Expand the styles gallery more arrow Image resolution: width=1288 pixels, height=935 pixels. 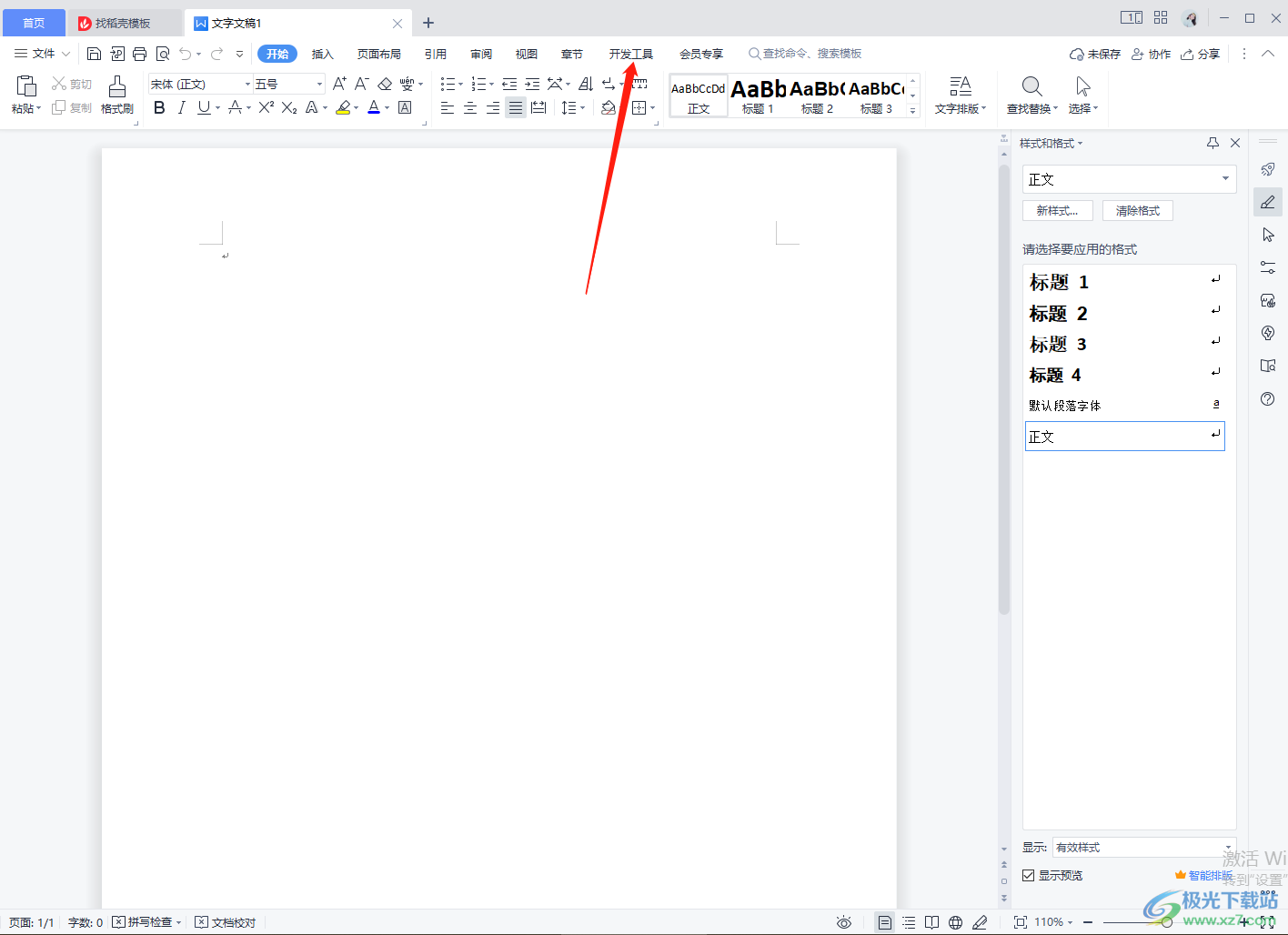tap(912, 111)
